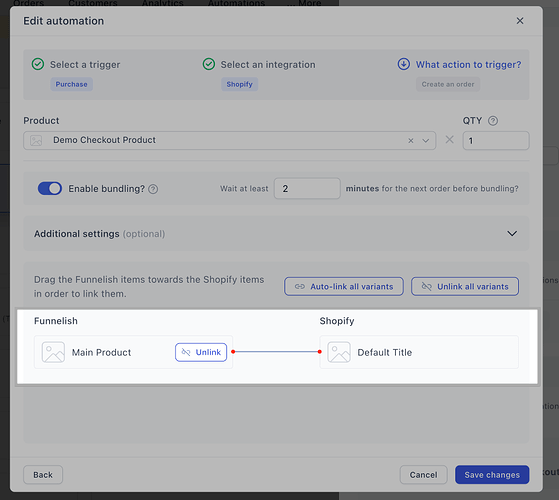This screenshot has width=559, height=500.
Task: Click Unlink all variants button
Action: (x=465, y=287)
